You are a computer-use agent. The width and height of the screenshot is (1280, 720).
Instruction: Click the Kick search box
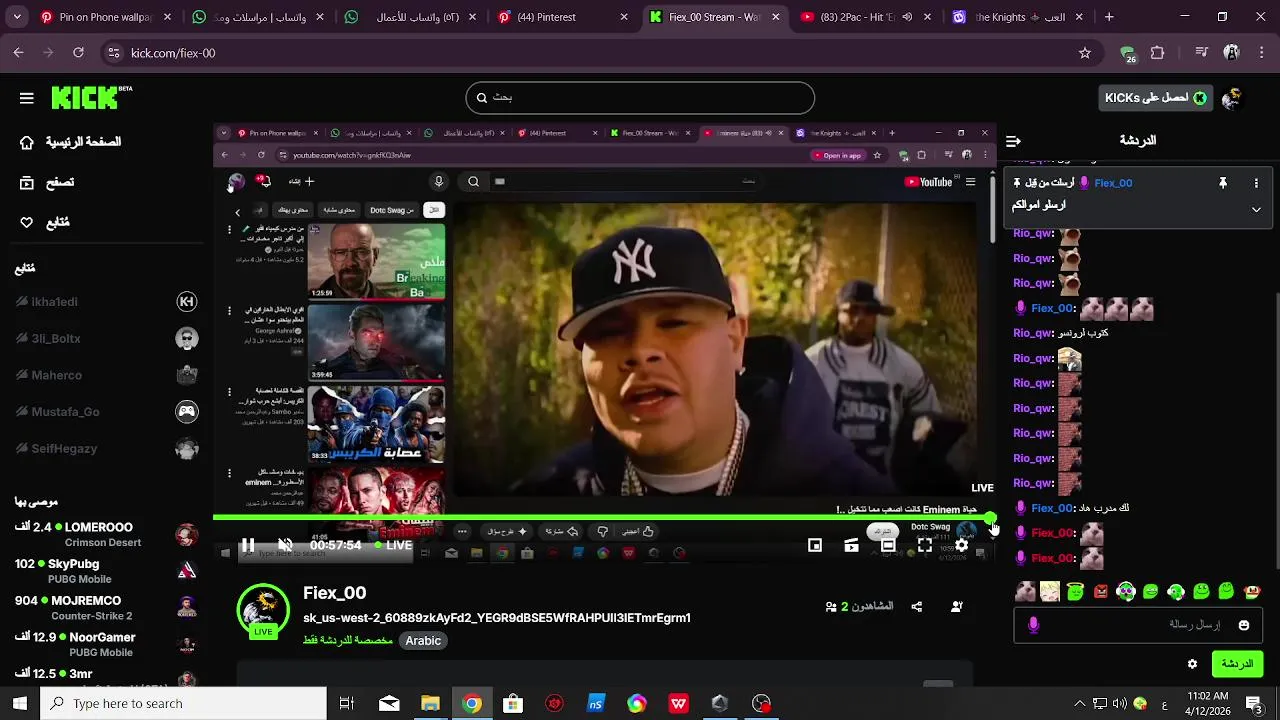[640, 97]
